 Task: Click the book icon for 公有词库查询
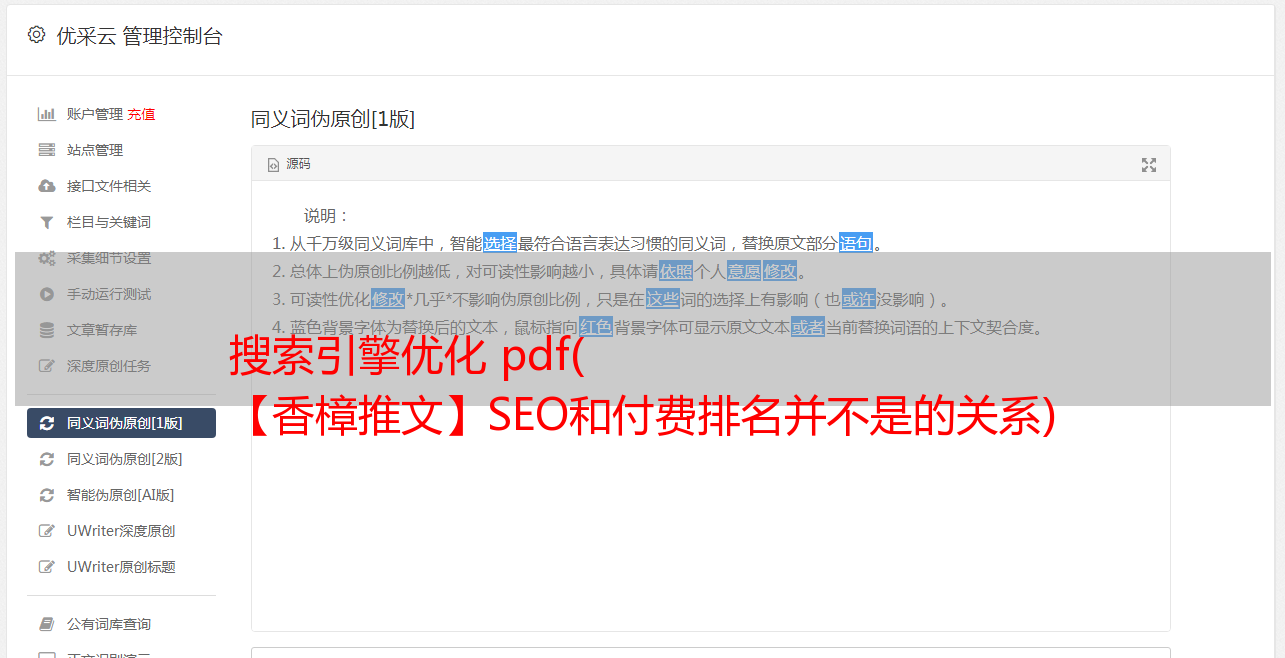tap(46, 624)
